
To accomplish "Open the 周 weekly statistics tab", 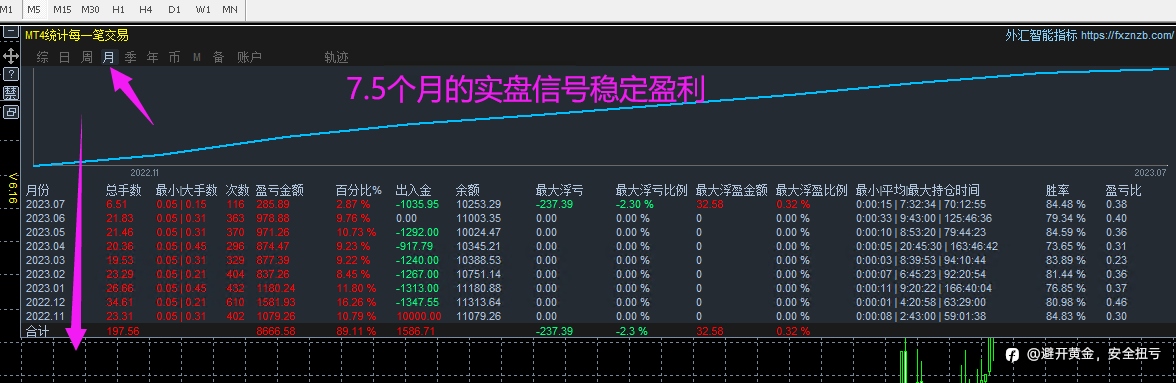I will coord(87,57).
